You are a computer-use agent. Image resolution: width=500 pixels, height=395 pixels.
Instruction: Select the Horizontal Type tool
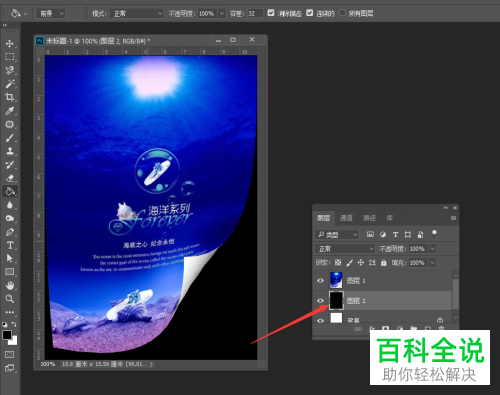coord(10,245)
